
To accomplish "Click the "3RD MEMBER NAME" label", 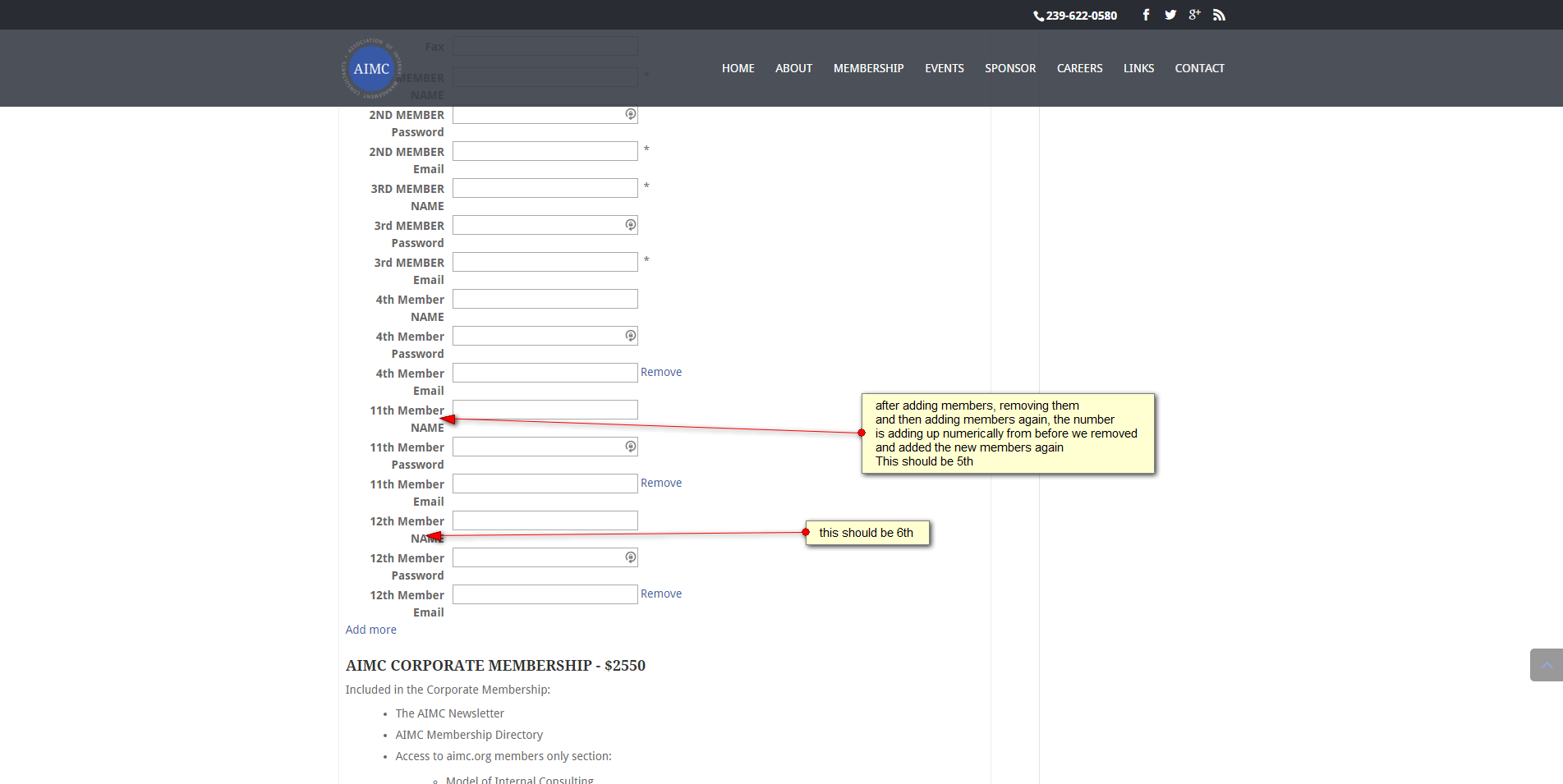I will (x=407, y=197).
